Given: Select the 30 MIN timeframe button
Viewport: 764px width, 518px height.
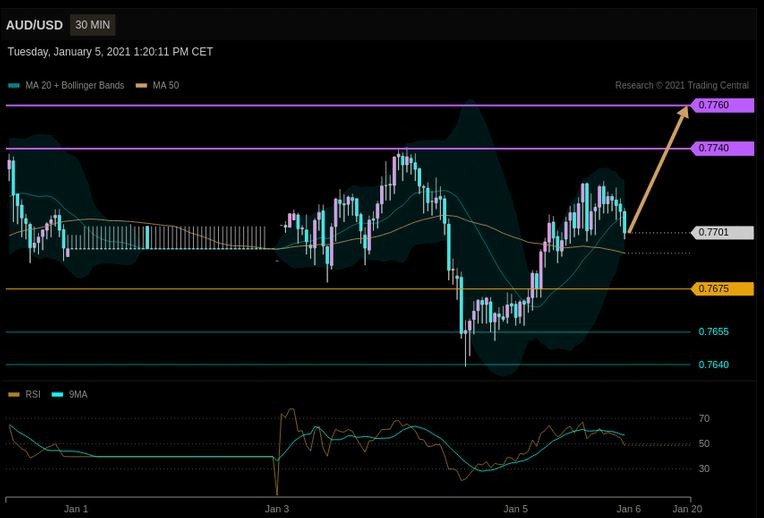Looking at the screenshot, I should point(93,25).
